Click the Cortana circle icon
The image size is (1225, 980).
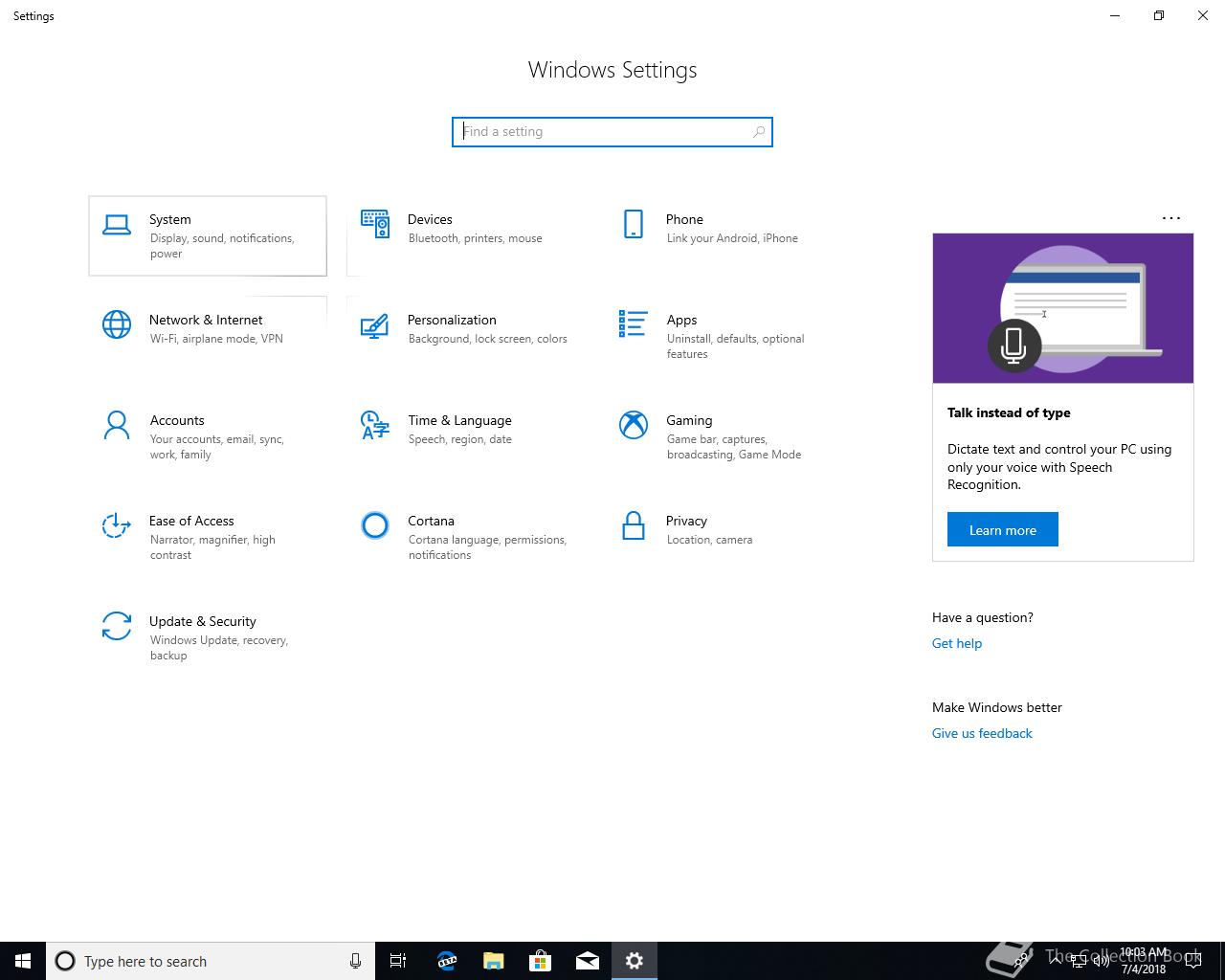click(x=374, y=525)
